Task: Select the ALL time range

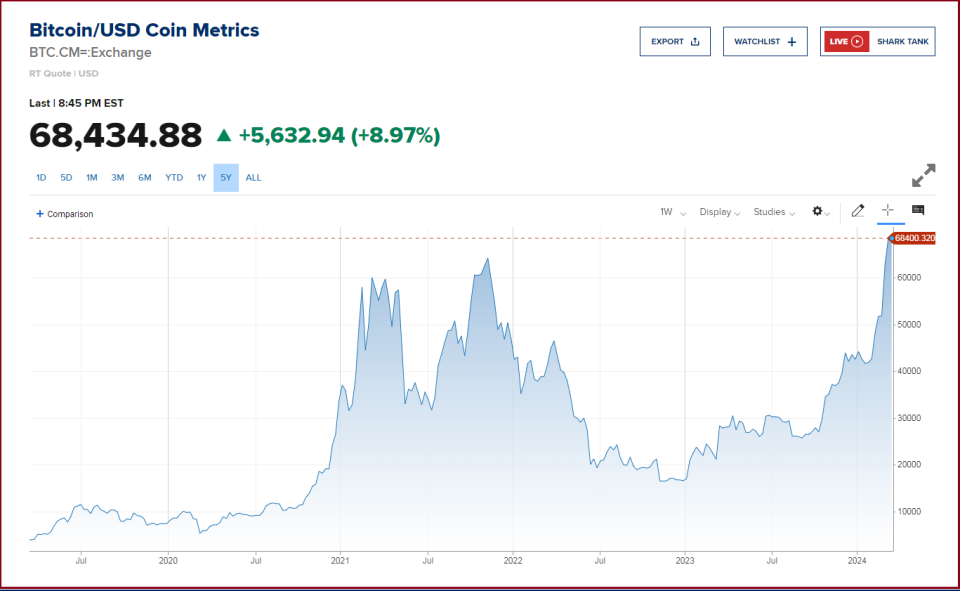Action: 253,178
